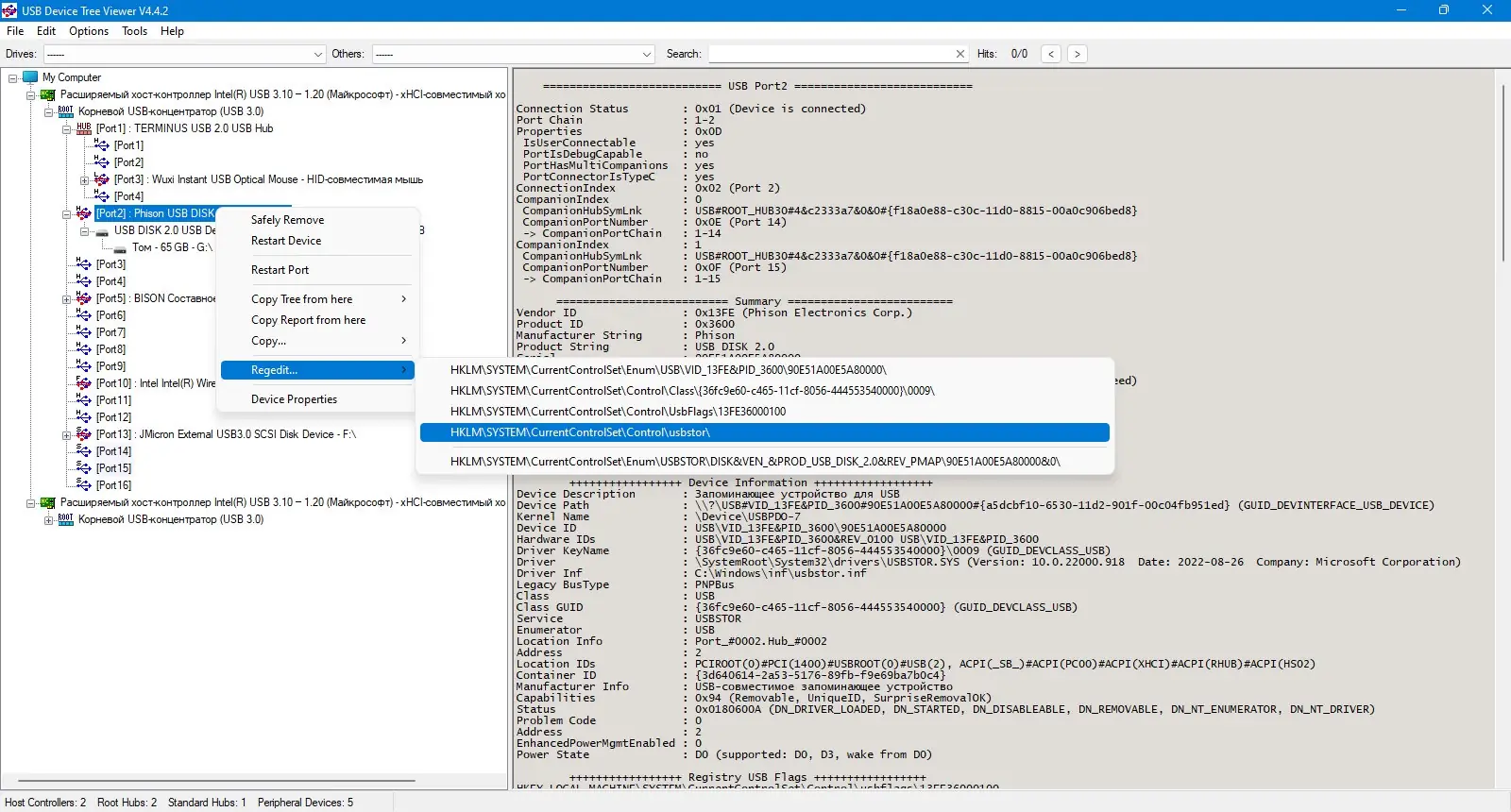Screen dimensions: 1511x812
Task: Click the empty port icon for Port3
Action: pyautogui.click(x=84, y=264)
